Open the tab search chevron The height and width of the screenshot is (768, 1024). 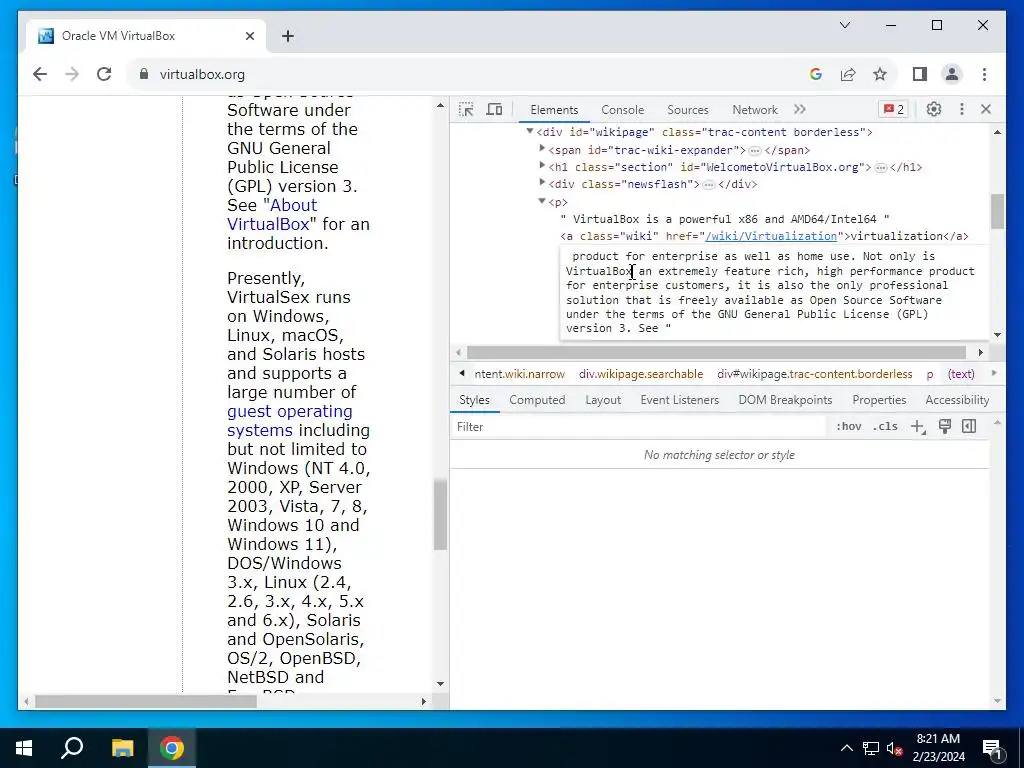[845, 25]
